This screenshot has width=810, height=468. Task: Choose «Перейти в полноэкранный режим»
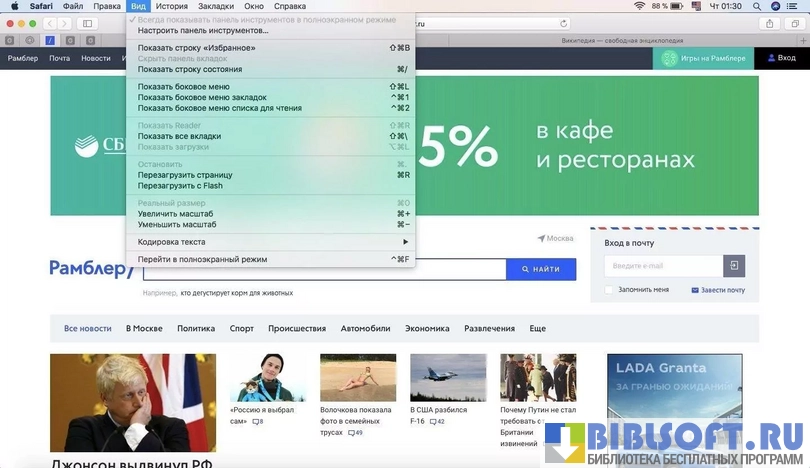tap(202, 259)
